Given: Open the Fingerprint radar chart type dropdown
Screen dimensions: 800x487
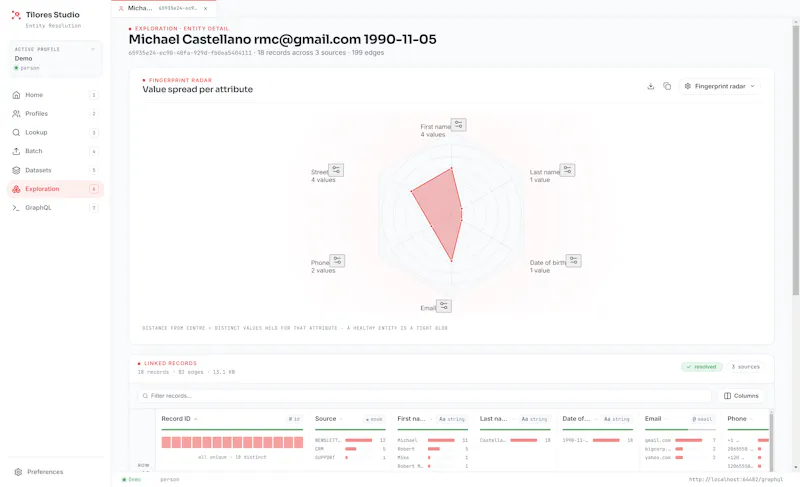Looking at the screenshot, I should [x=719, y=86].
